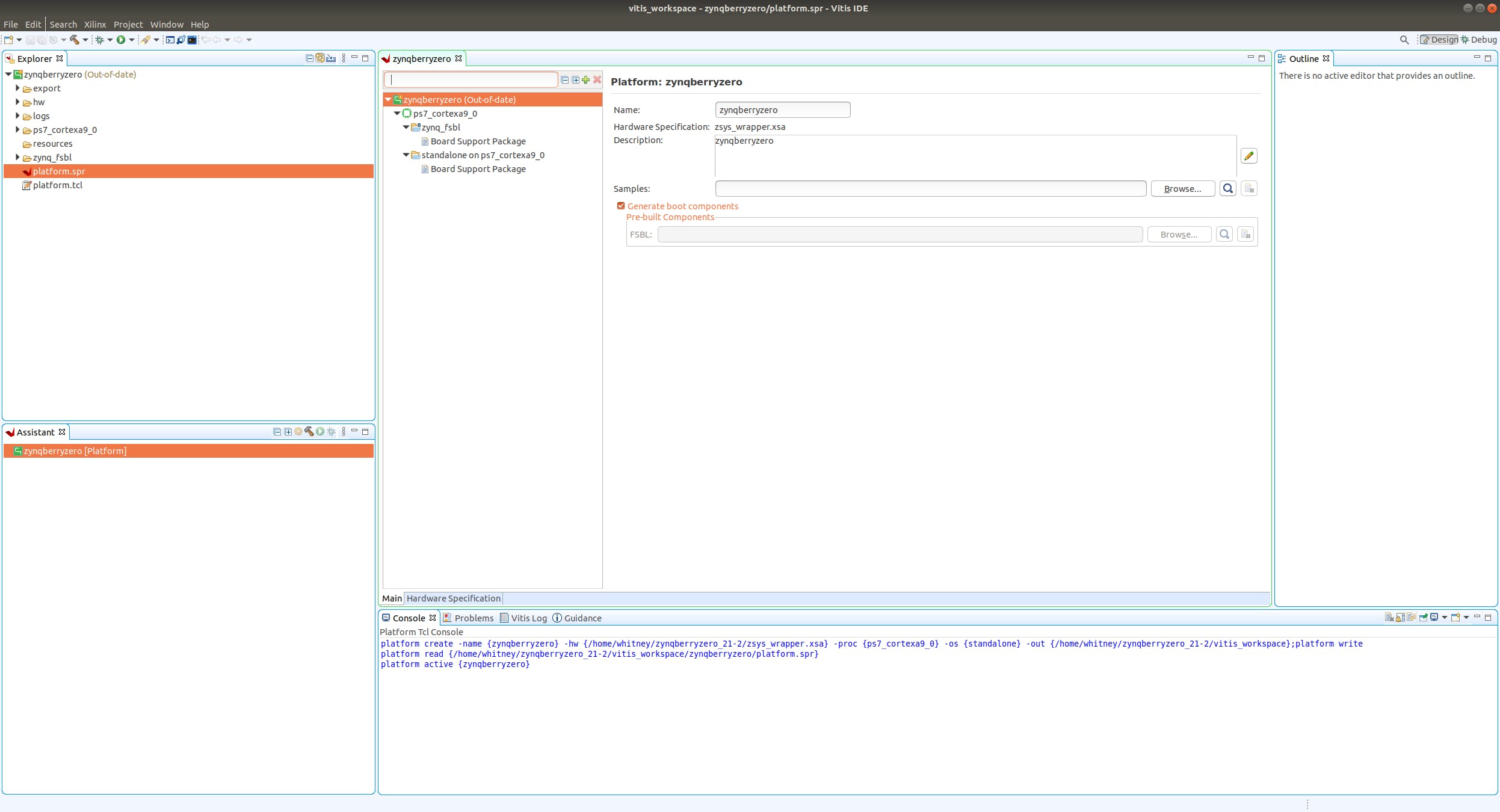This screenshot has height=812, width=1500.
Task: Open the File menu
Action: tap(11, 25)
